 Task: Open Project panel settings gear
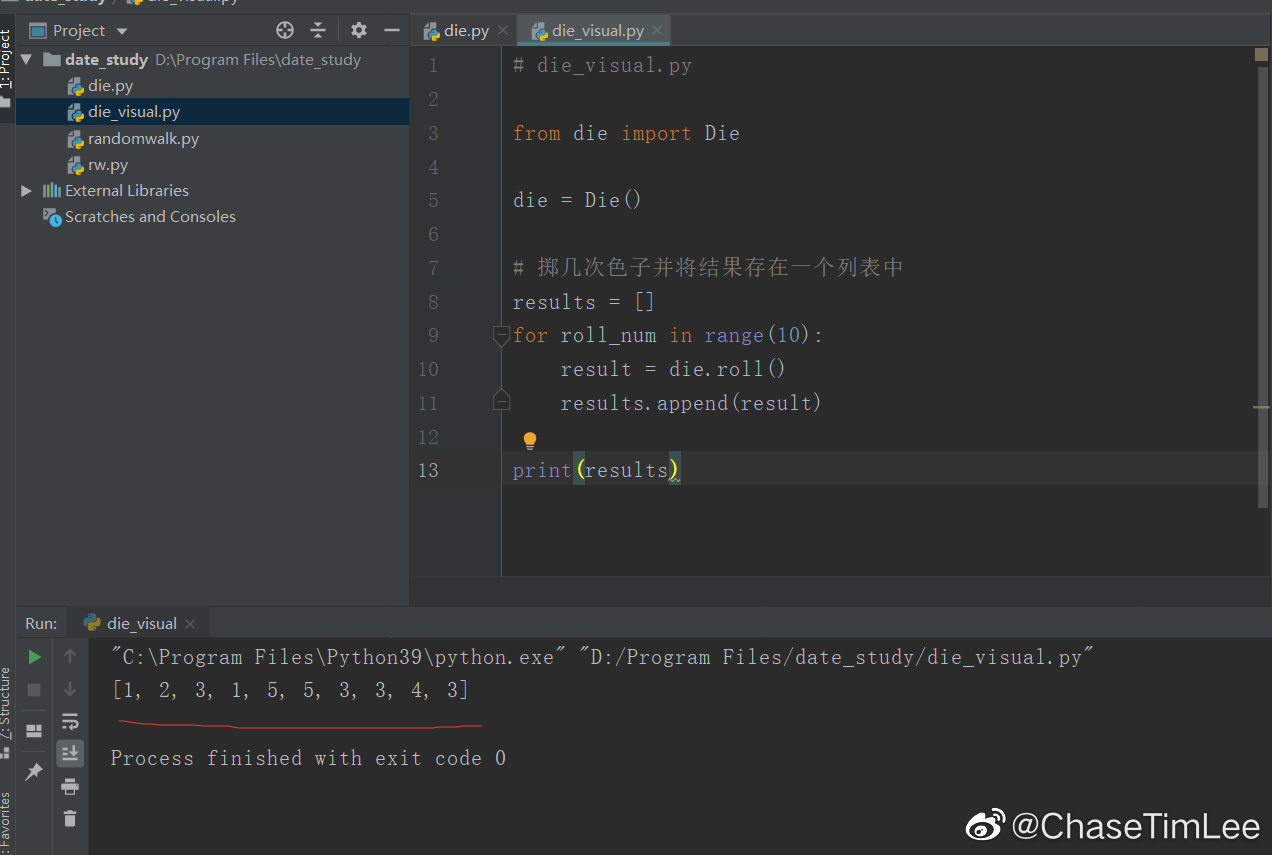pyautogui.click(x=359, y=30)
